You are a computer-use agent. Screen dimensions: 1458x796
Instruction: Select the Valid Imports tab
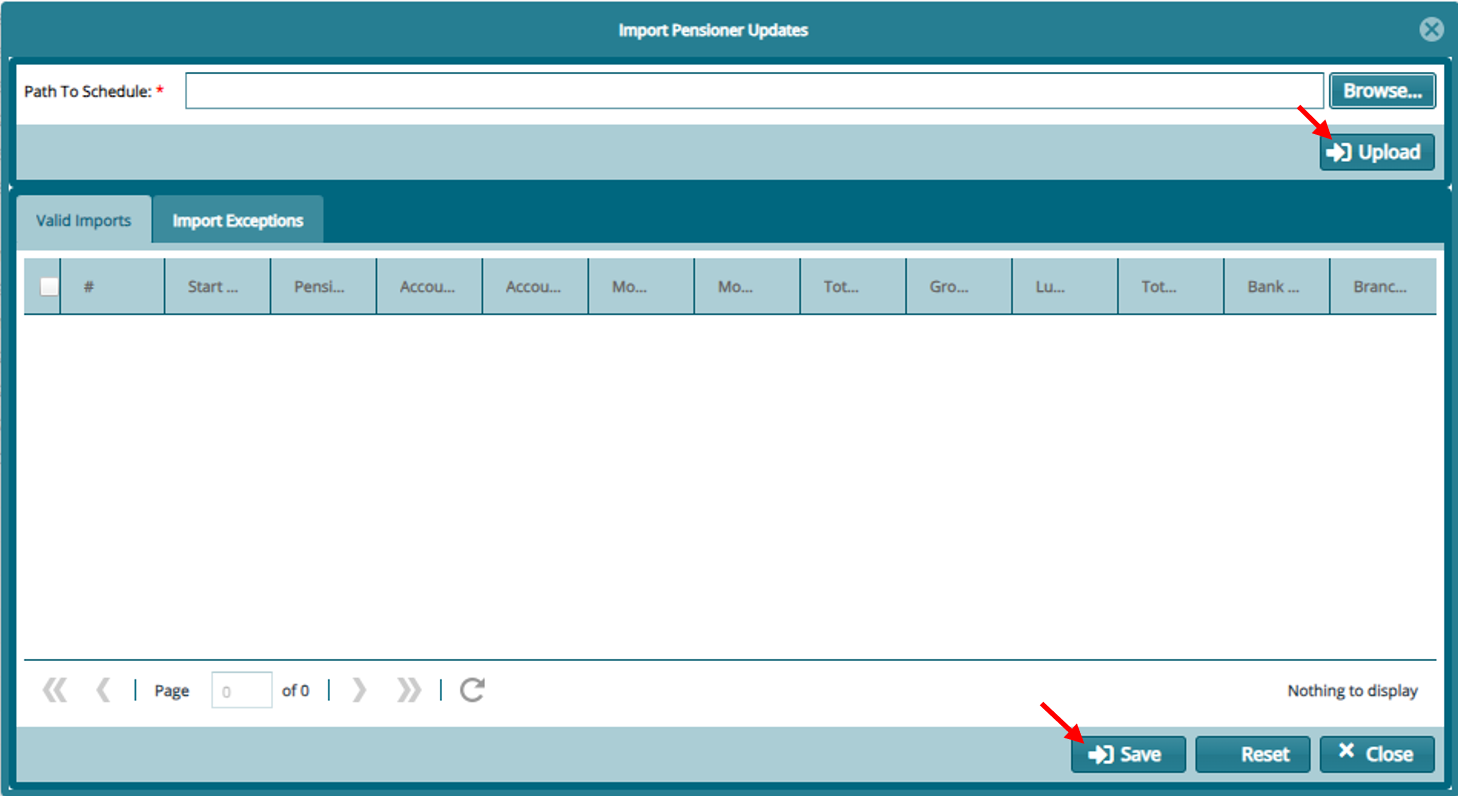pos(84,221)
